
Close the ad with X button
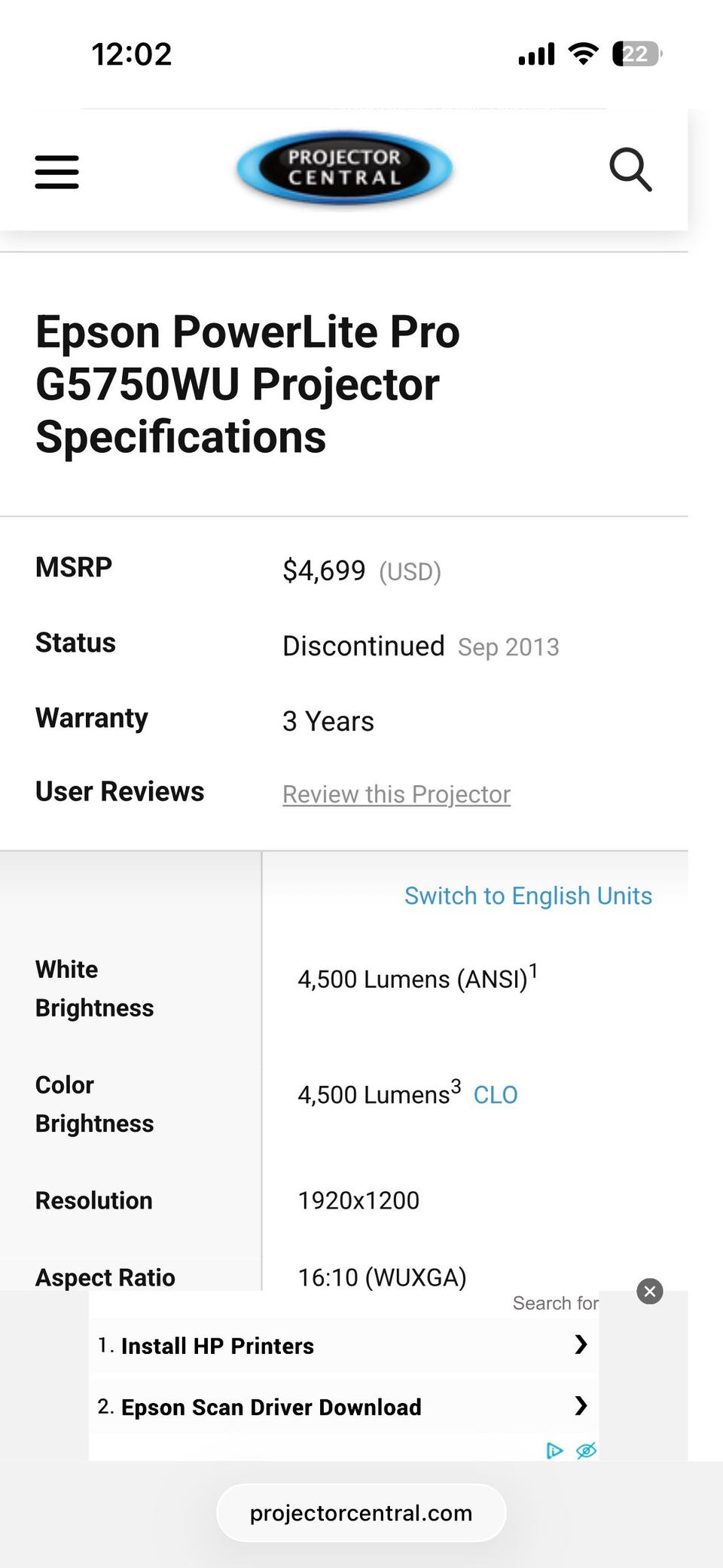click(x=649, y=1291)
